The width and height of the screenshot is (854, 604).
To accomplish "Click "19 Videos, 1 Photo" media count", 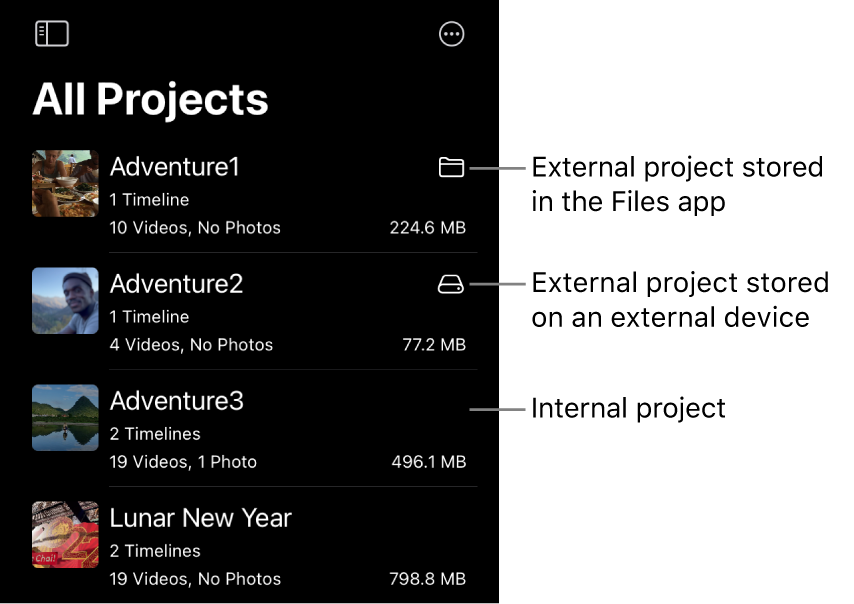I will click(183, 462).
